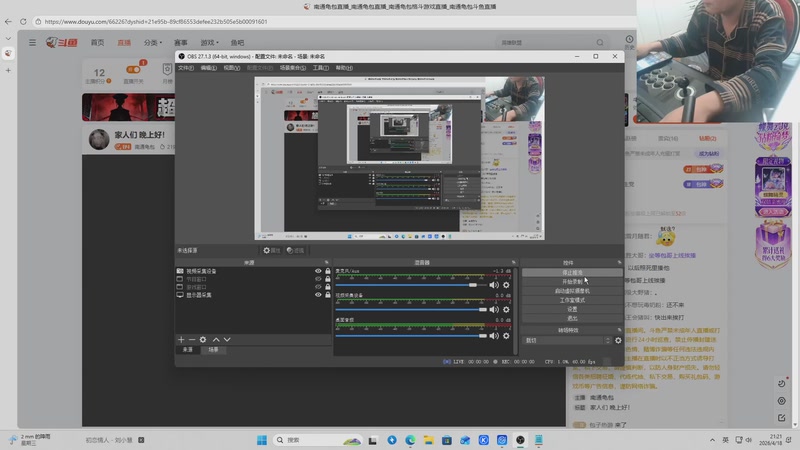Toggle lock on third source row
The width and height of the screenshot is (800, 450).
coord(328,287)
